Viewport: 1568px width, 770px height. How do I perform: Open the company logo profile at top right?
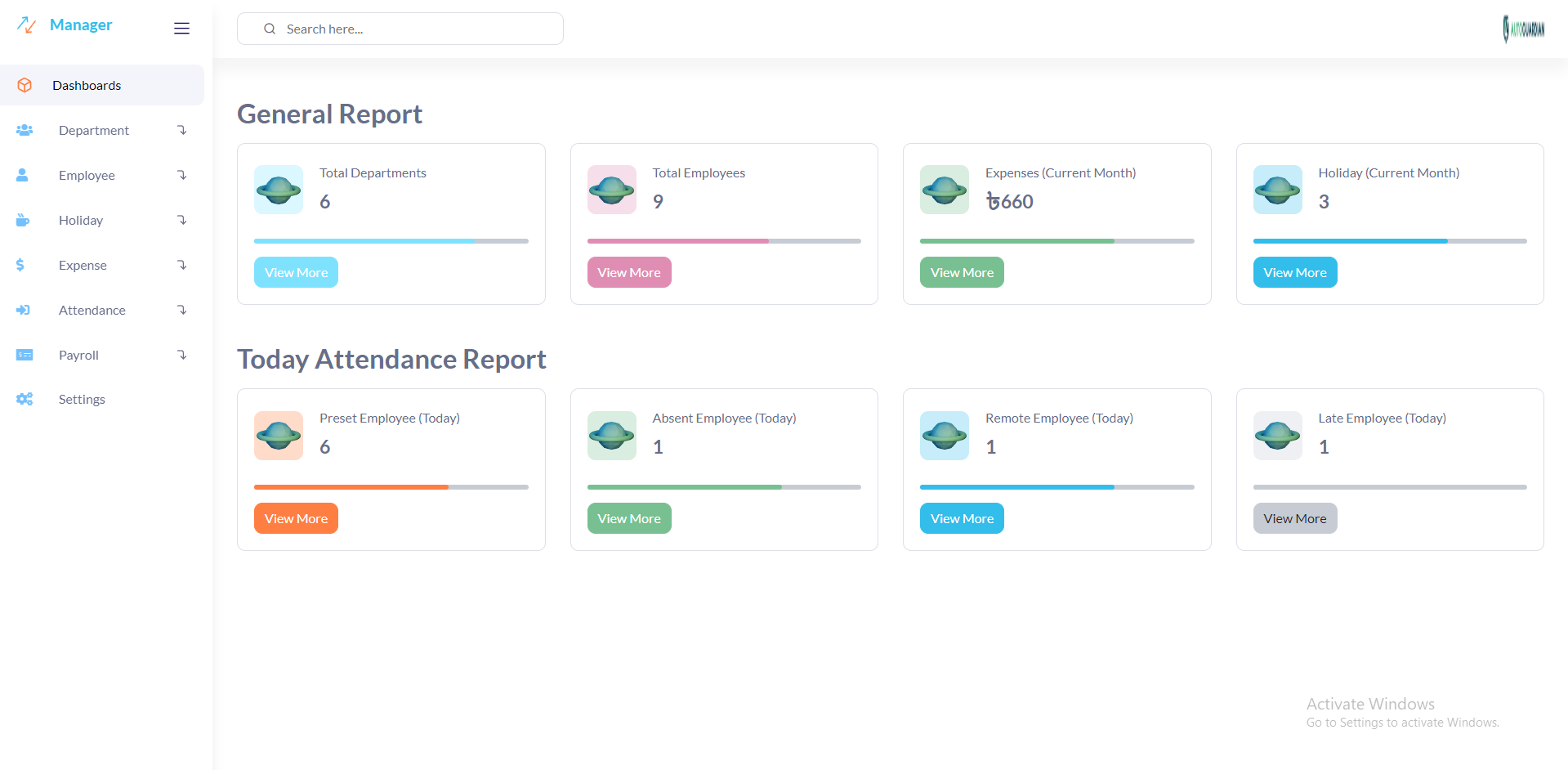[x=1523, y=29]
